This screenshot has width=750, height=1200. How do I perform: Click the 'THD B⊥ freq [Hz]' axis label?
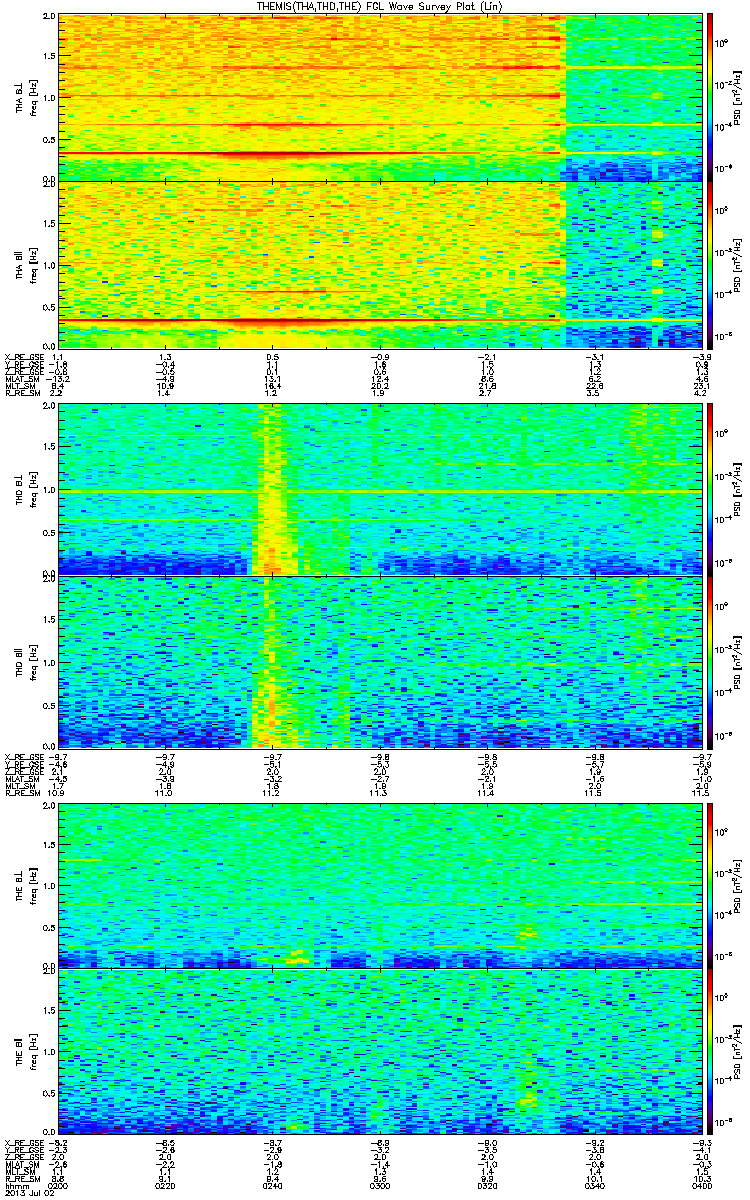25,488
